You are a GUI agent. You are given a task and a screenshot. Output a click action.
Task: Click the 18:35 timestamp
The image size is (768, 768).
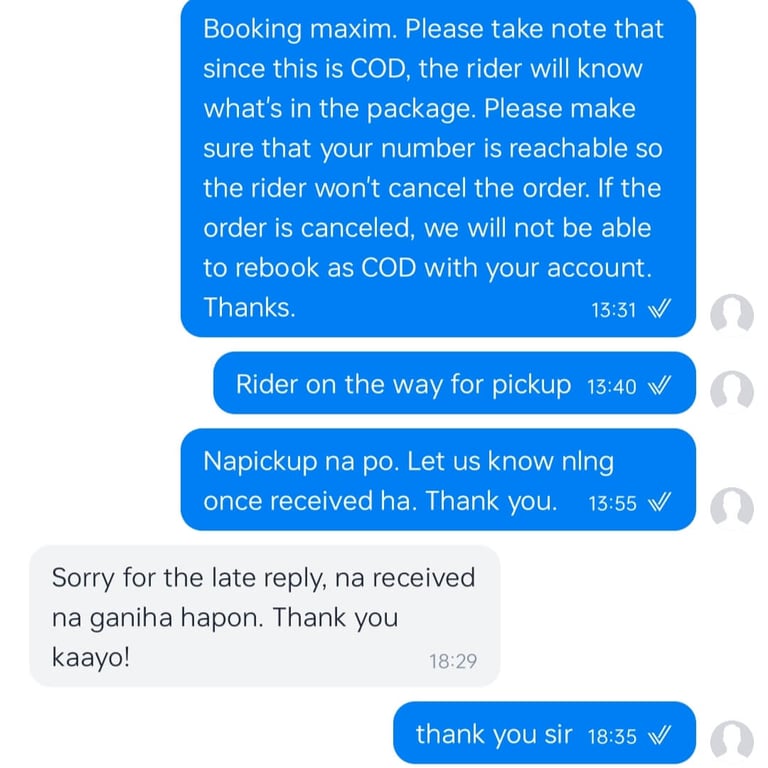(x=612, y=737)
